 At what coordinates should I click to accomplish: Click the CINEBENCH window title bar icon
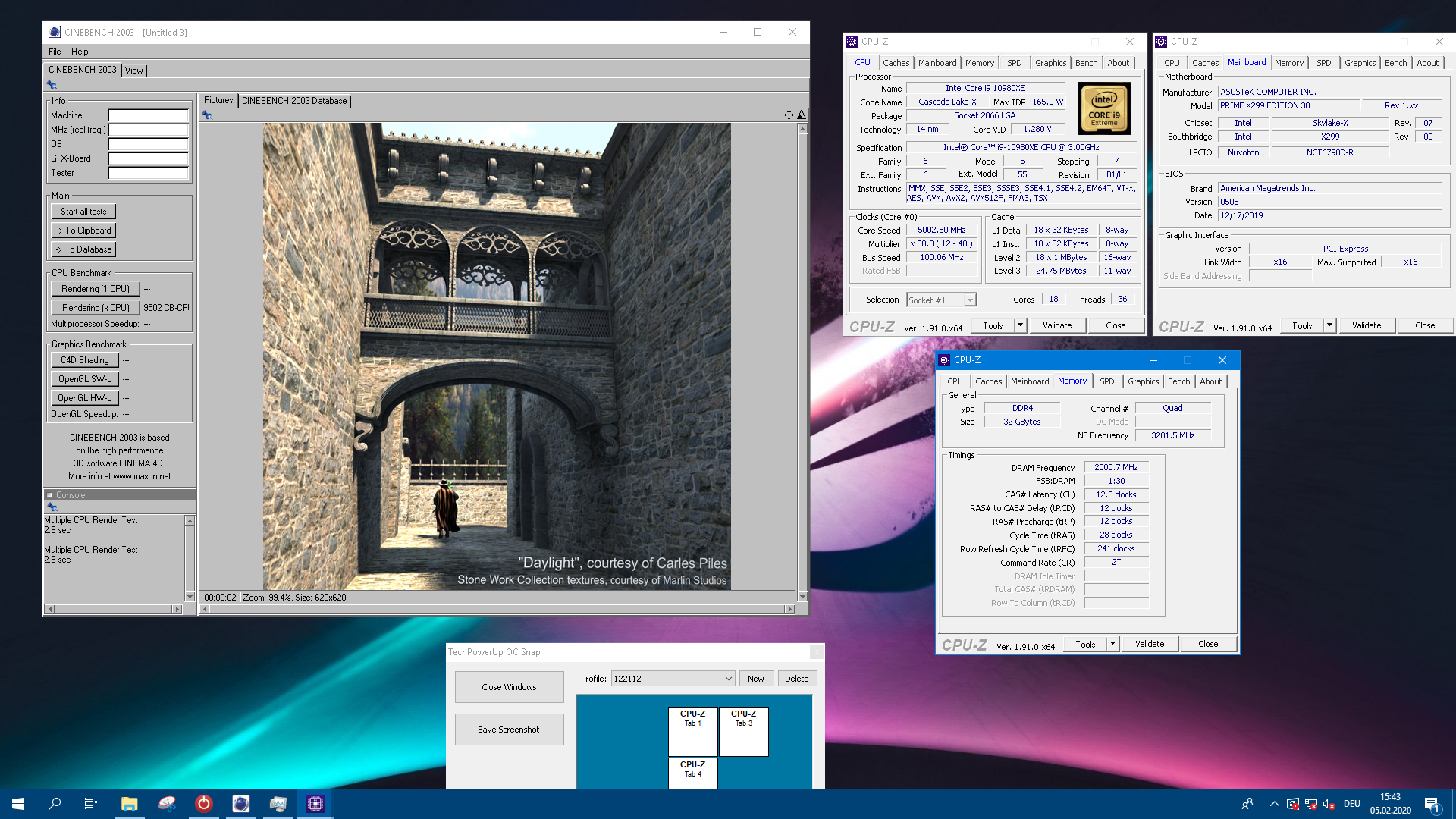click(x=54, y=32)
